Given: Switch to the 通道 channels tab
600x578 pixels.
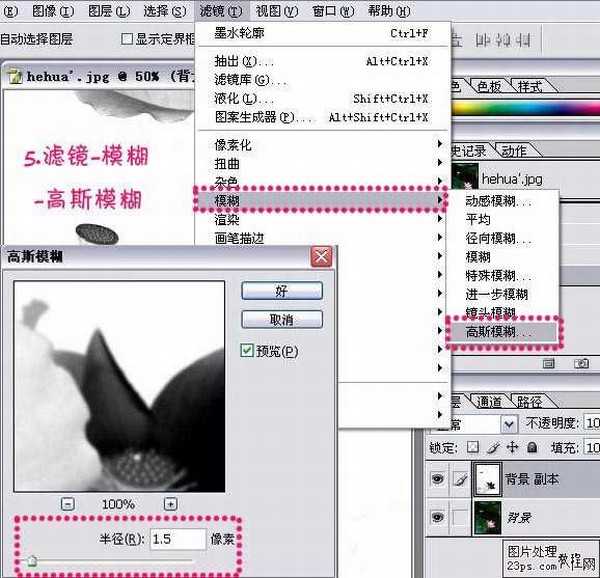Looking at the screenshot, I should (x=489, y=401).
